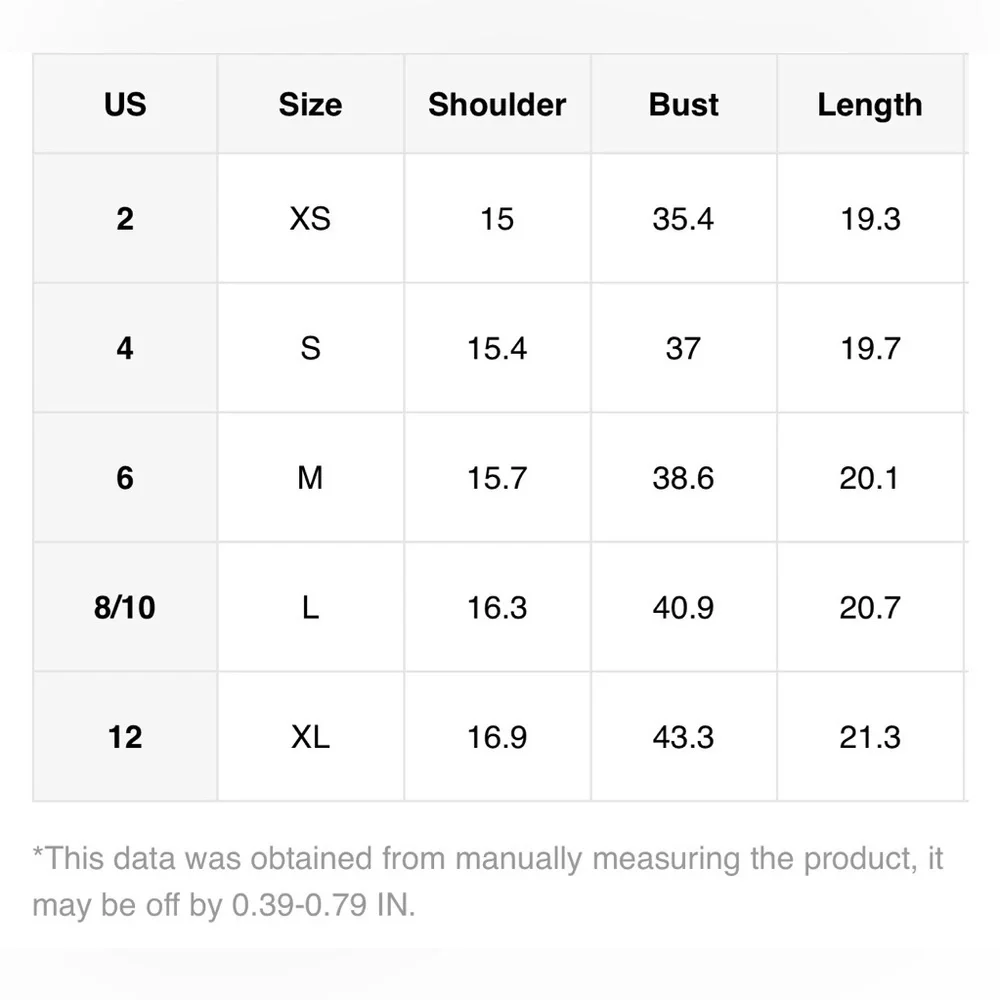Click the 21.3 length value

(870, 737)
